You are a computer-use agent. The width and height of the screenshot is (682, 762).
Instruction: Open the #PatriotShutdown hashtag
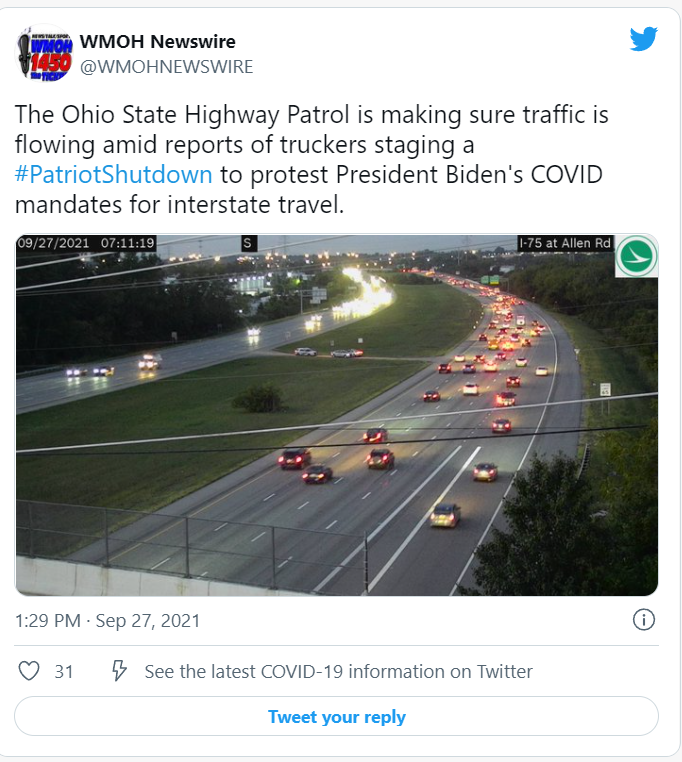click(114, 174)
